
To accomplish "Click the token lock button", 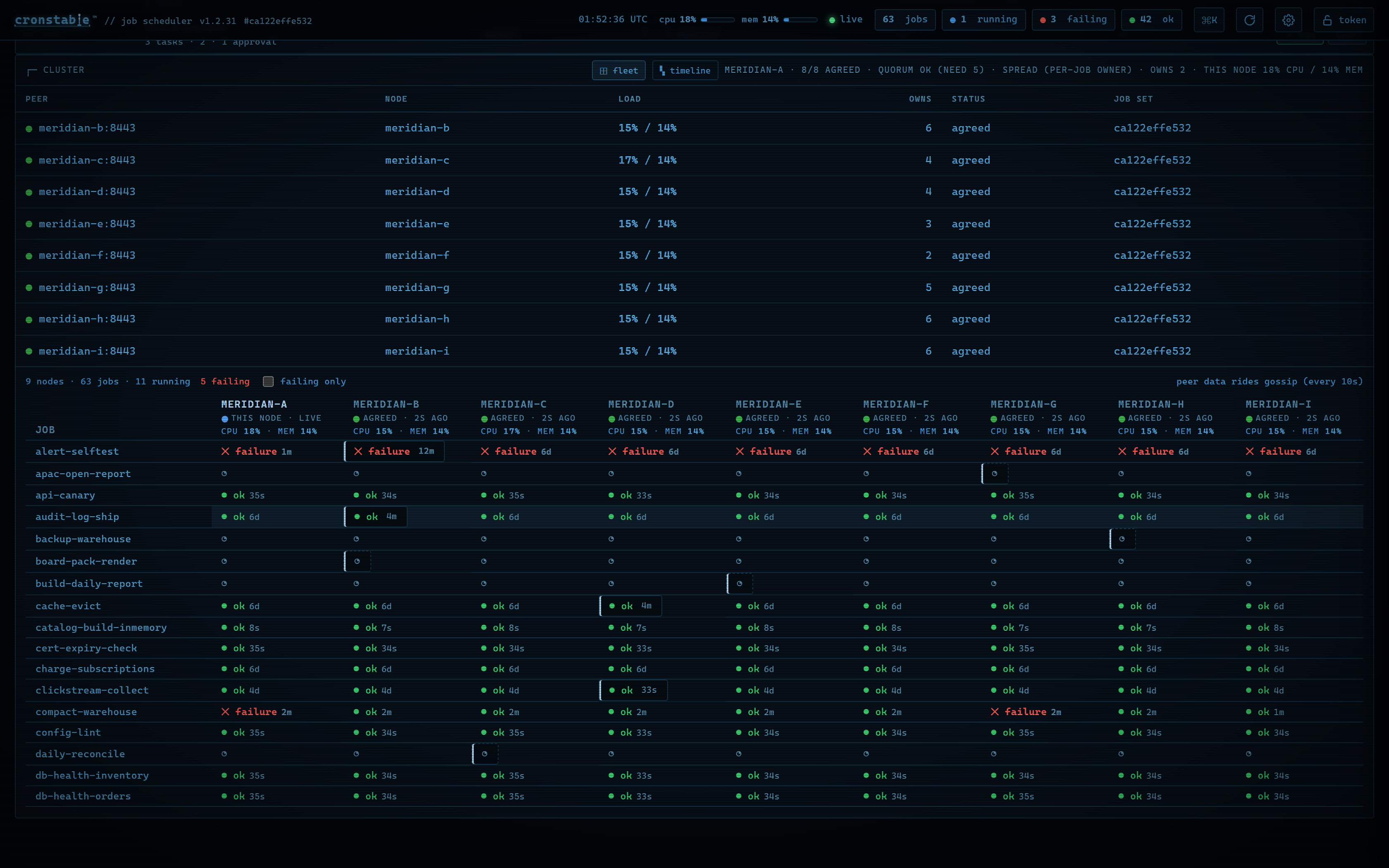I will 1344,20.
